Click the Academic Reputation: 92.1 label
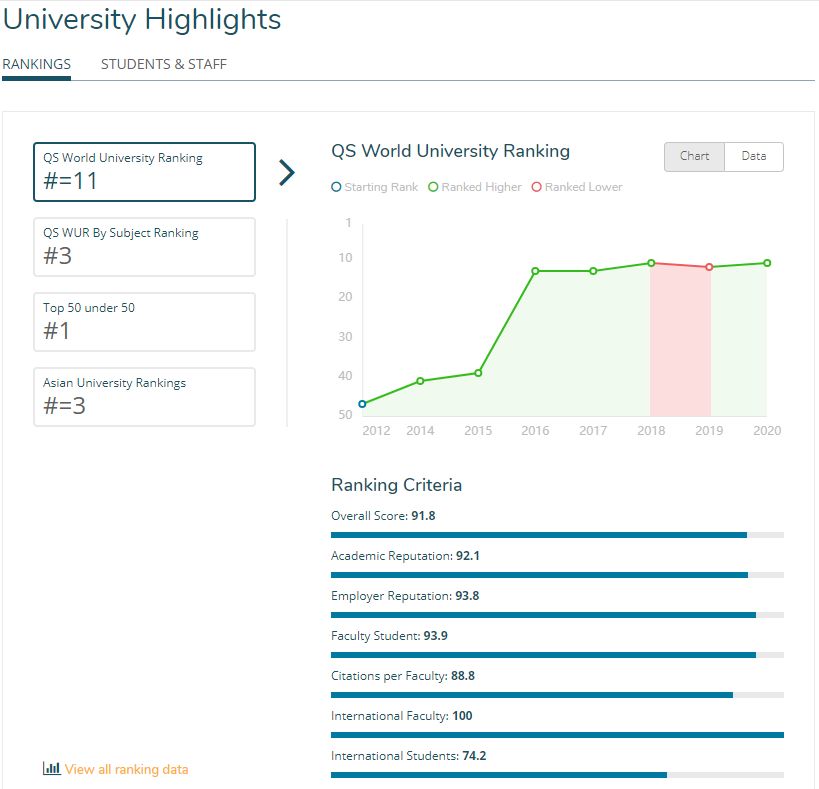This screenshot has height=789, width=819. click(405, 556)
